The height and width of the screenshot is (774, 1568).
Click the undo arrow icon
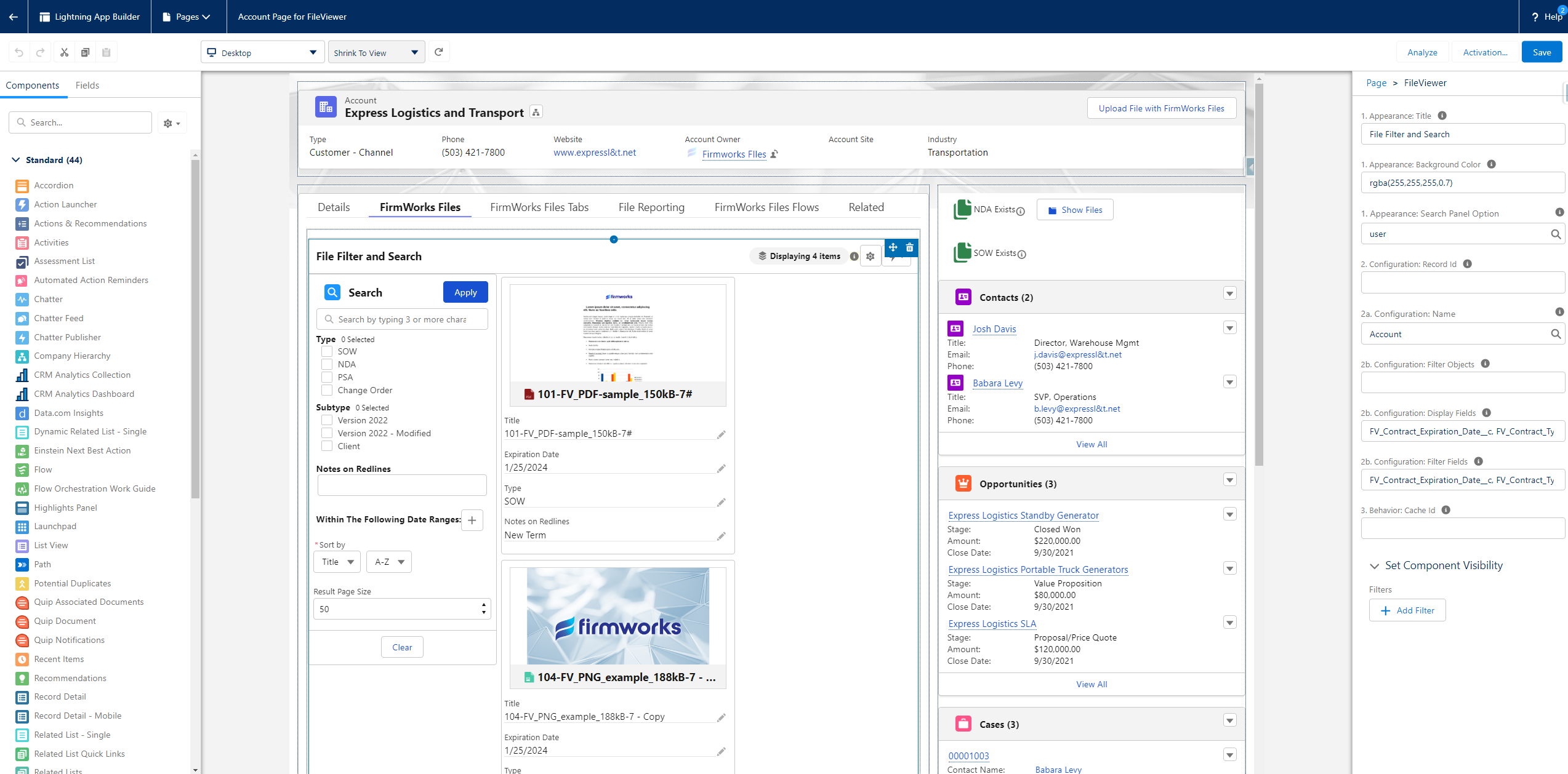tap(19, 52)
